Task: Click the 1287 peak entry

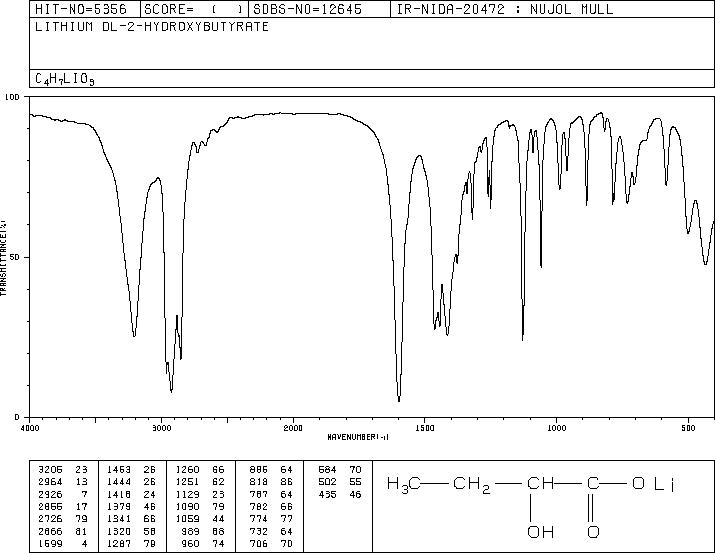Action: click(131, 543)
